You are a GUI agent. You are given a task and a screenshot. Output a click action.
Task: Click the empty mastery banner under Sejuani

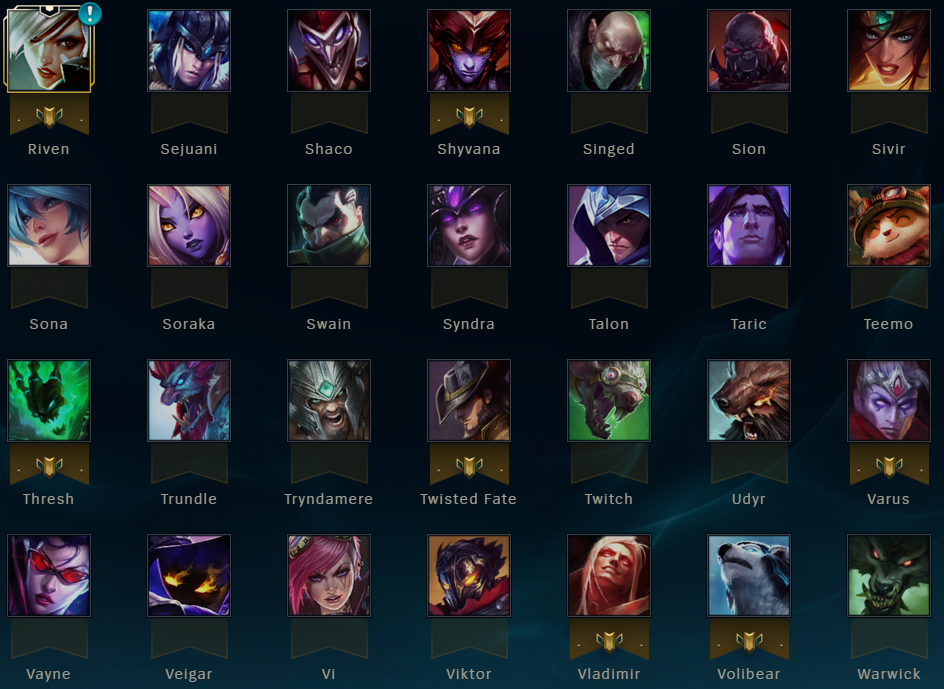(x=189, y=113)
